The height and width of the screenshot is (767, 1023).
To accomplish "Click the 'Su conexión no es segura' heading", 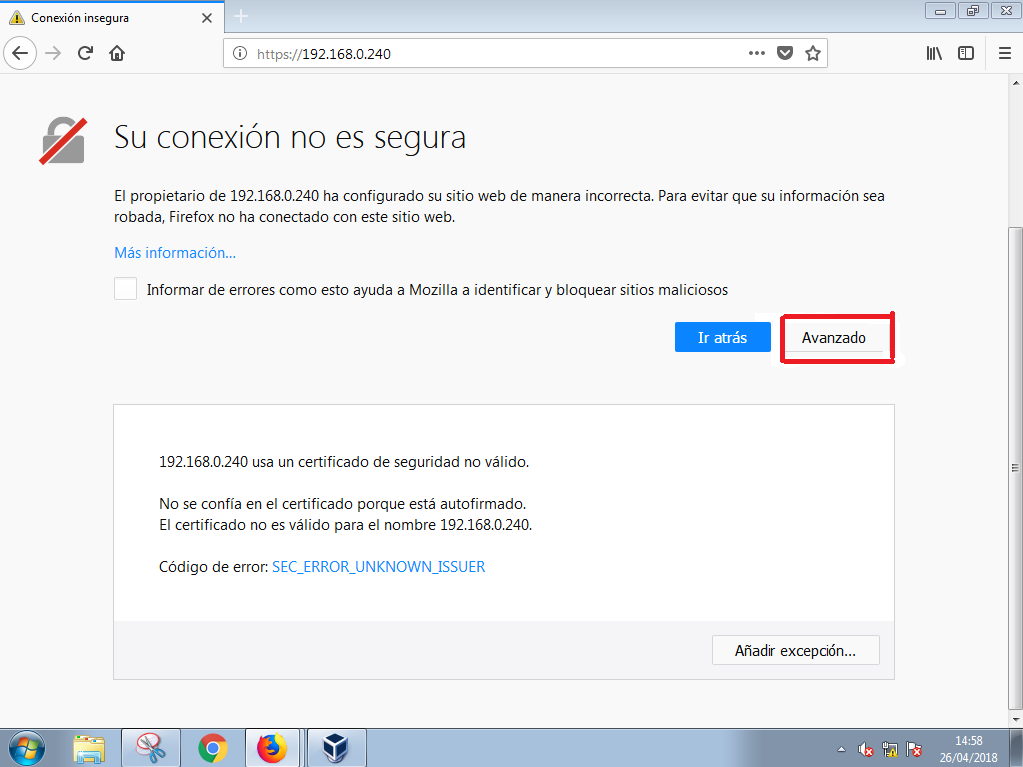I will 290,137.
